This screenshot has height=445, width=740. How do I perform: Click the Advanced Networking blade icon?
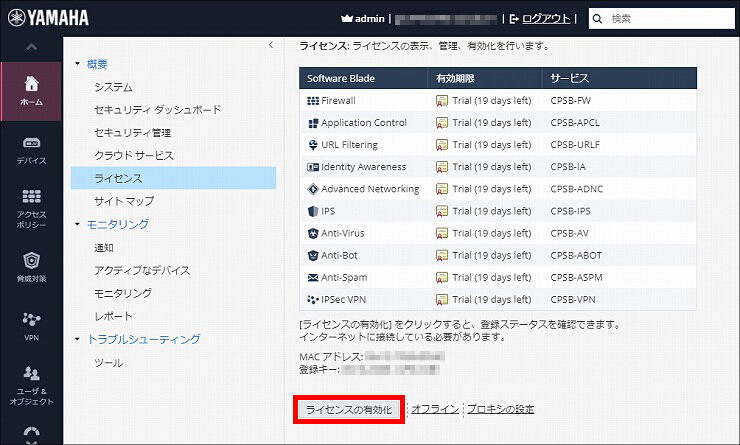tap(313, 189)
